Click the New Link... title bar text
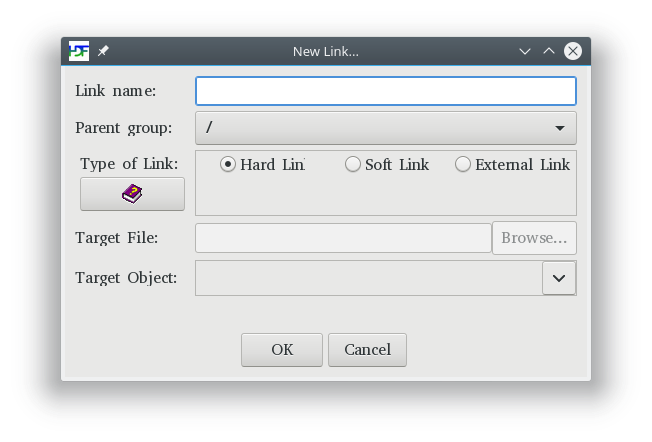This screenshot has width=652, height=442. pos(326,52)
